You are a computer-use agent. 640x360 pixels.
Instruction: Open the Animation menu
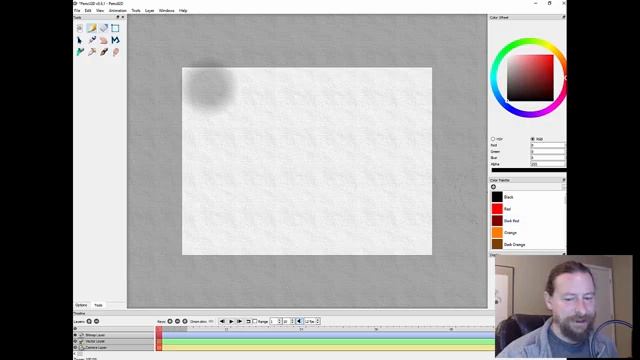point(118,11)
